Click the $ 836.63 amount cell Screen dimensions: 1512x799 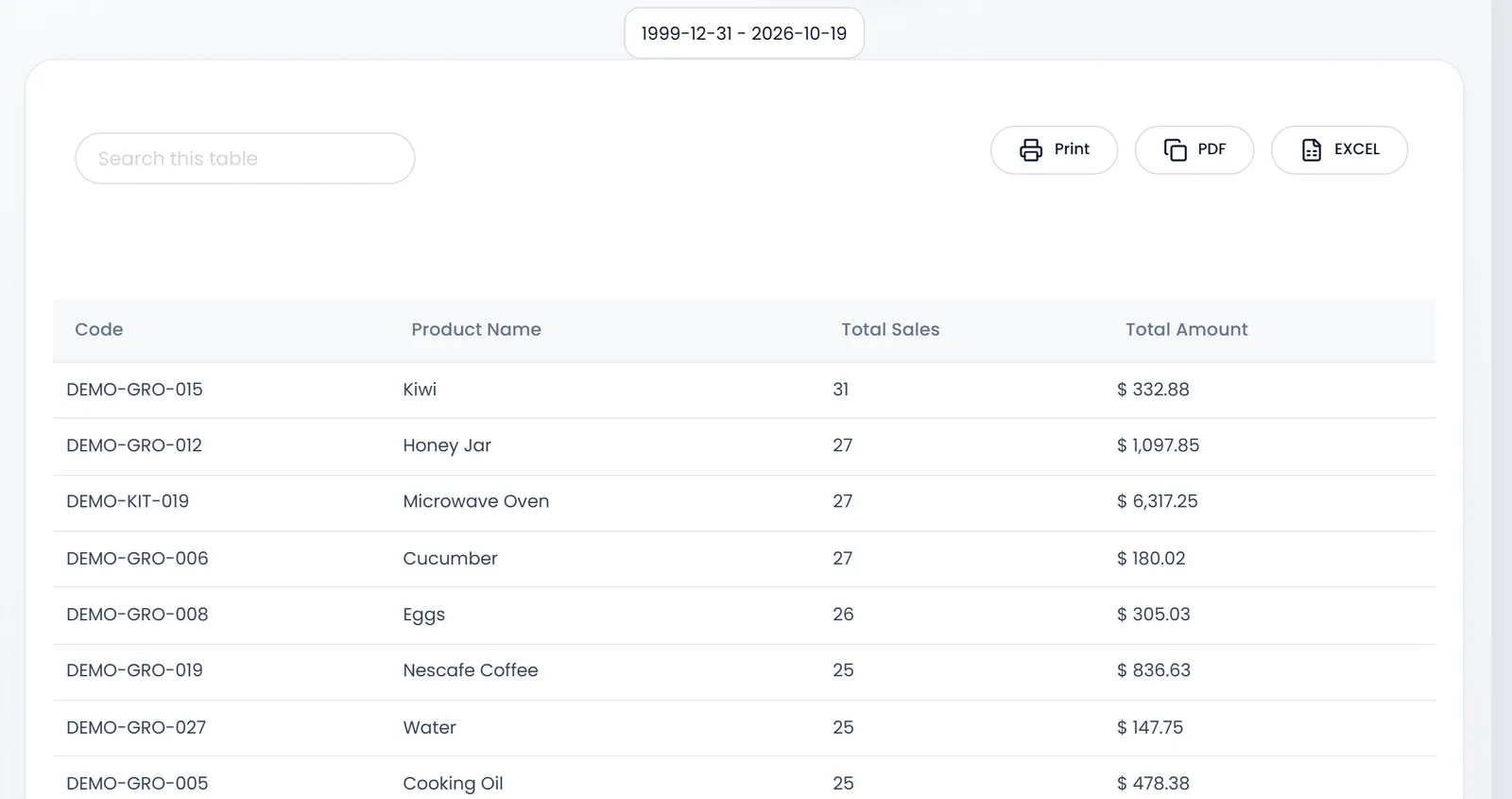(x=1153, y=670)
